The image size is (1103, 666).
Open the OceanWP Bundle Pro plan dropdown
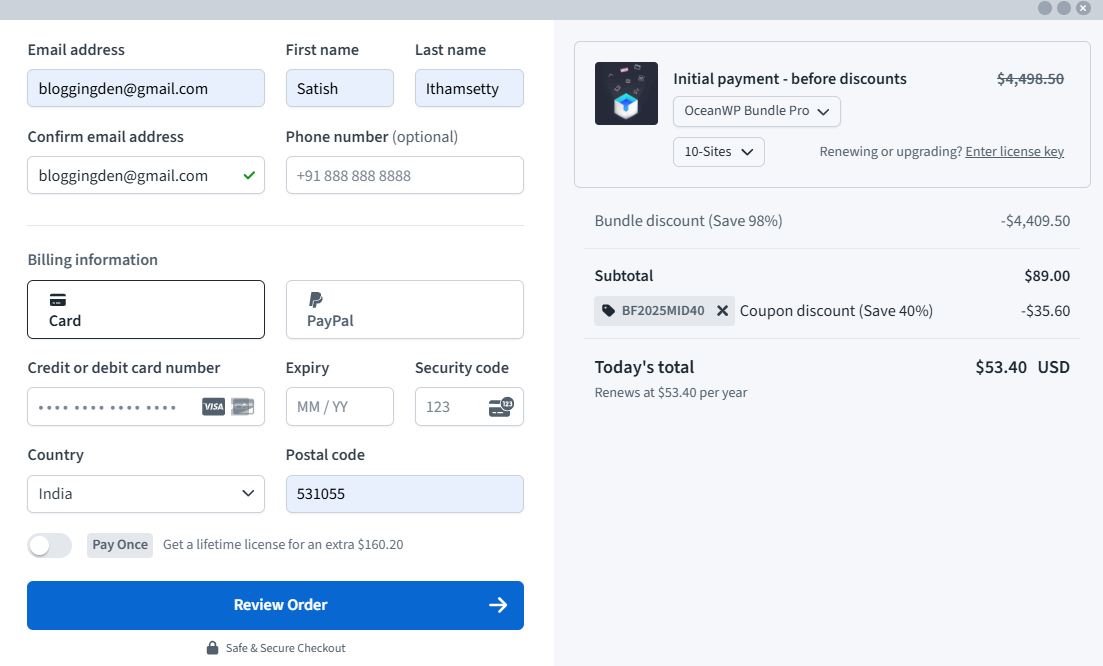[756, 111]
